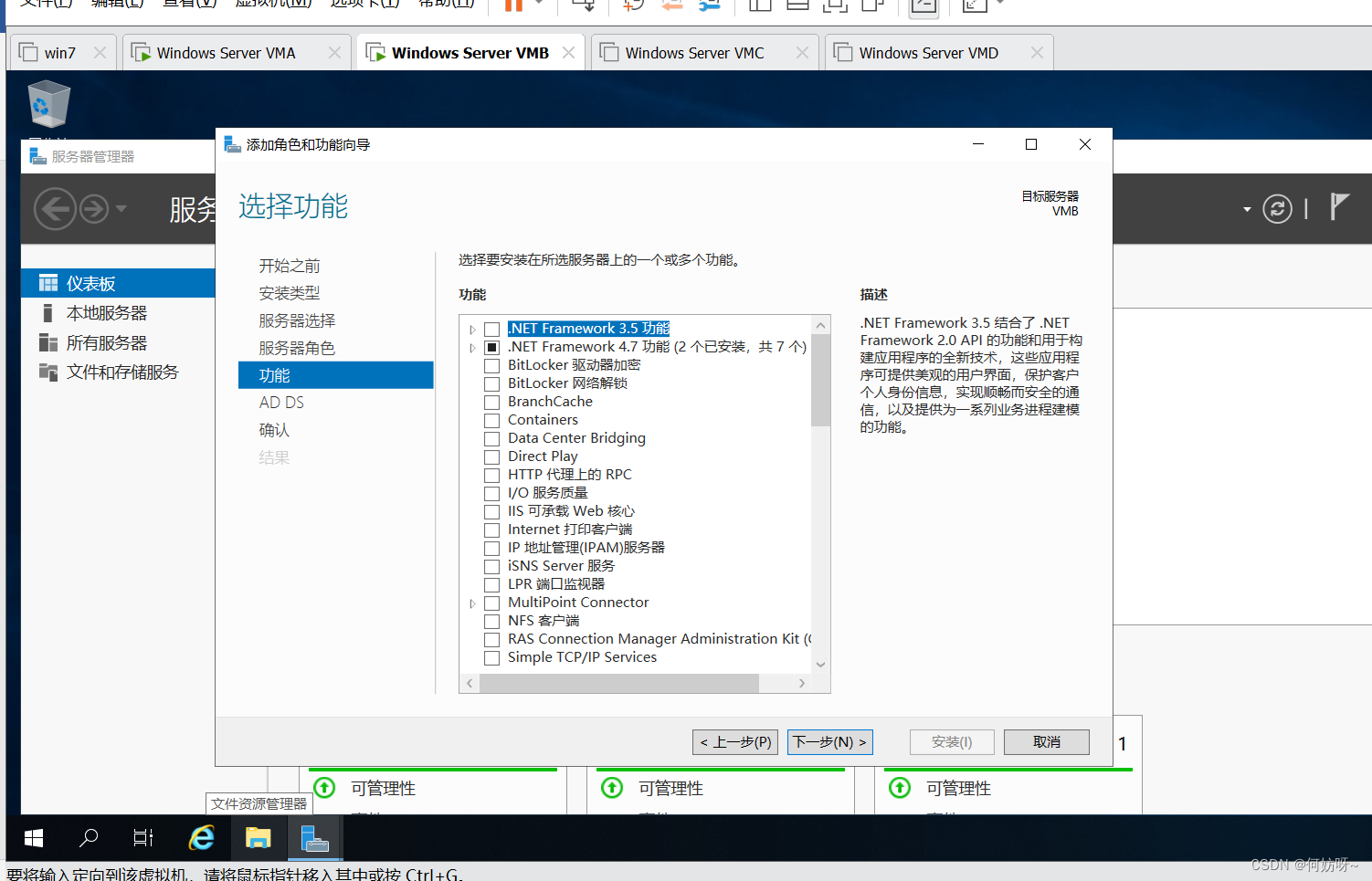Close the Windows Server VMB tab
This screenshot has width=1372, height=881.
tap(568, 53)
